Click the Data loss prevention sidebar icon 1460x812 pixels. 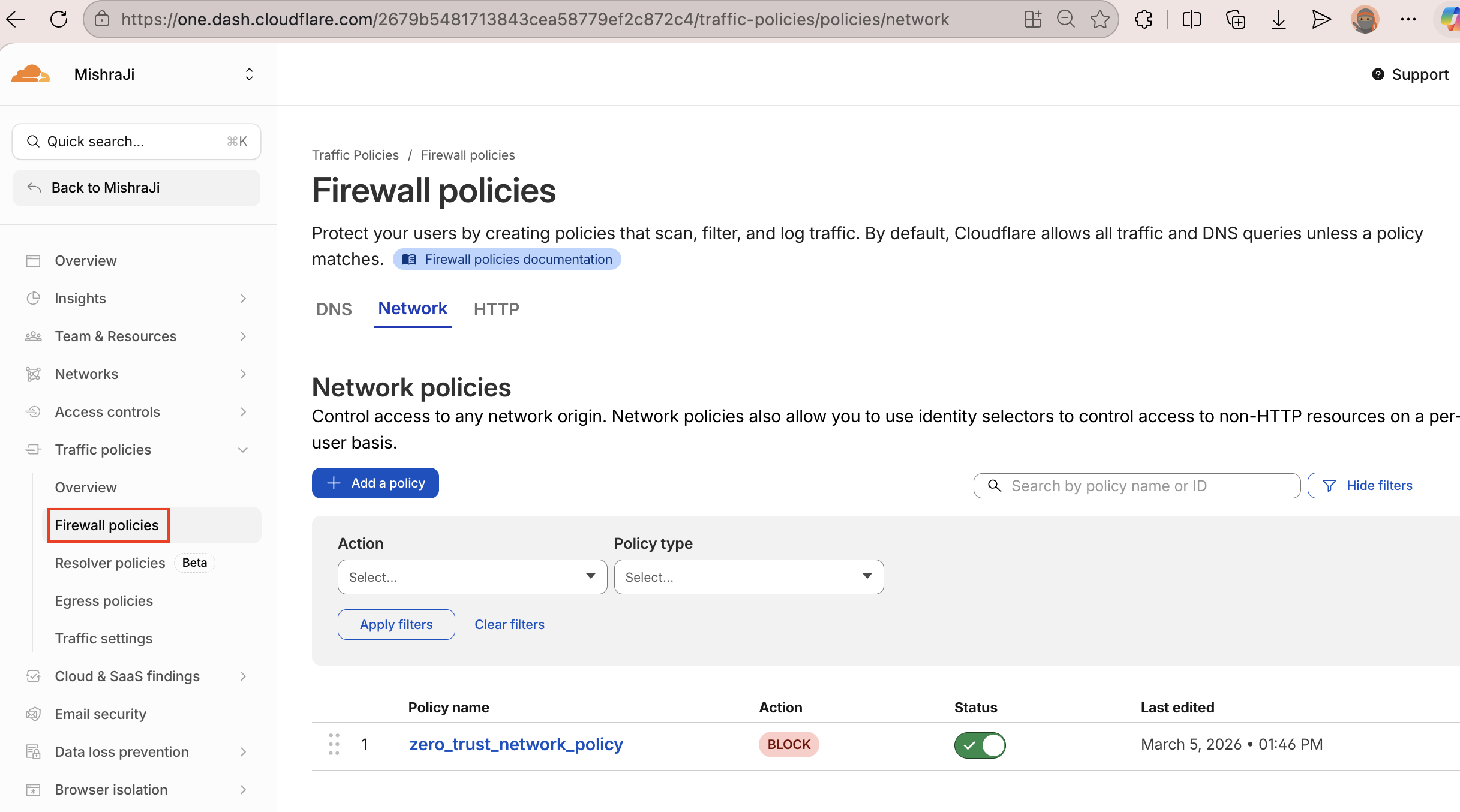point(33,751)
